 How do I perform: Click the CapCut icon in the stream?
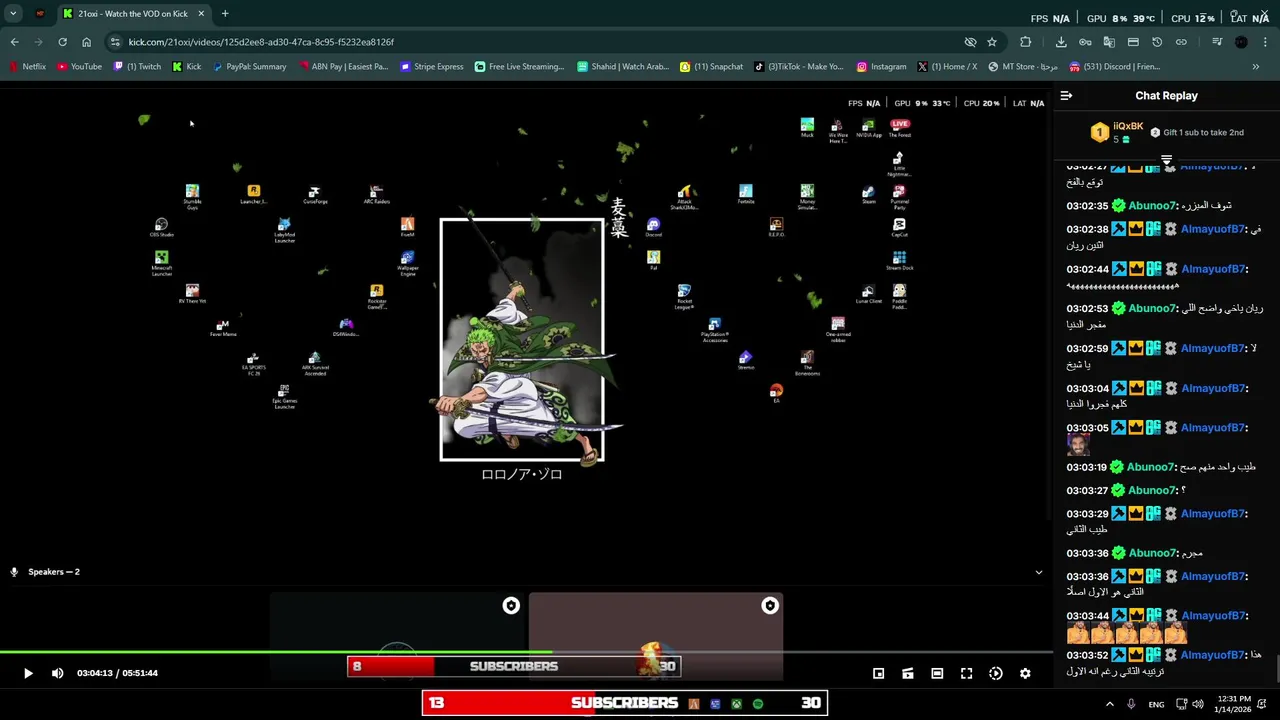point(899,229)
